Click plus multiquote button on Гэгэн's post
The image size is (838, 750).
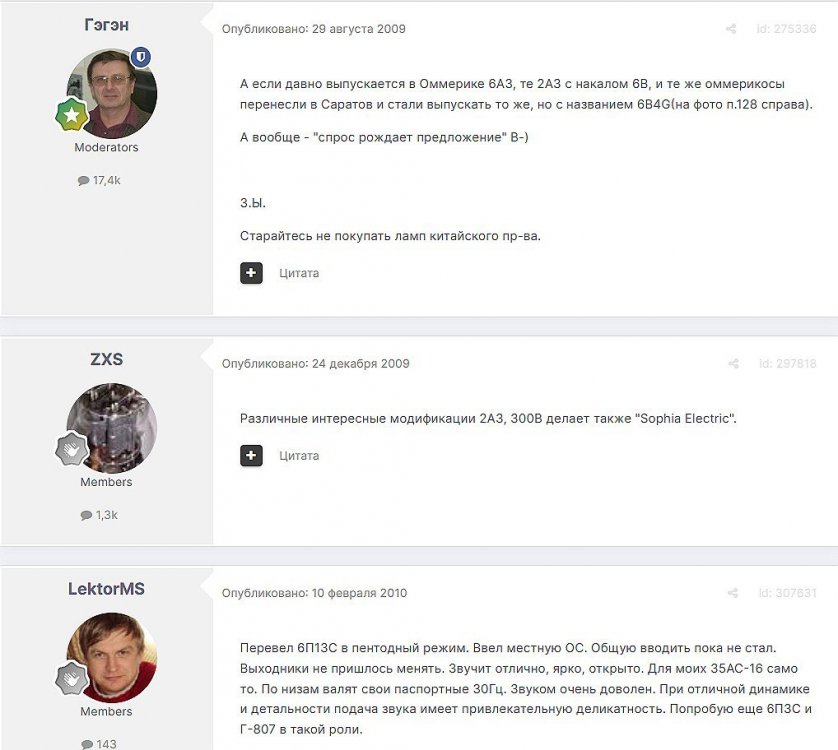(x=251, y=273)
